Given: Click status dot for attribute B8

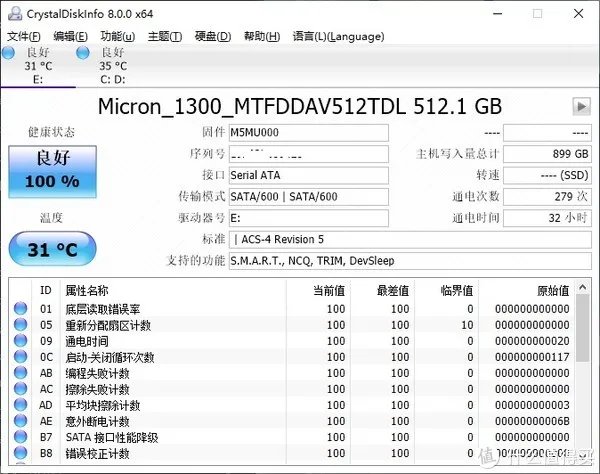Looking at the screenshot, I should [x=20, y=453].
